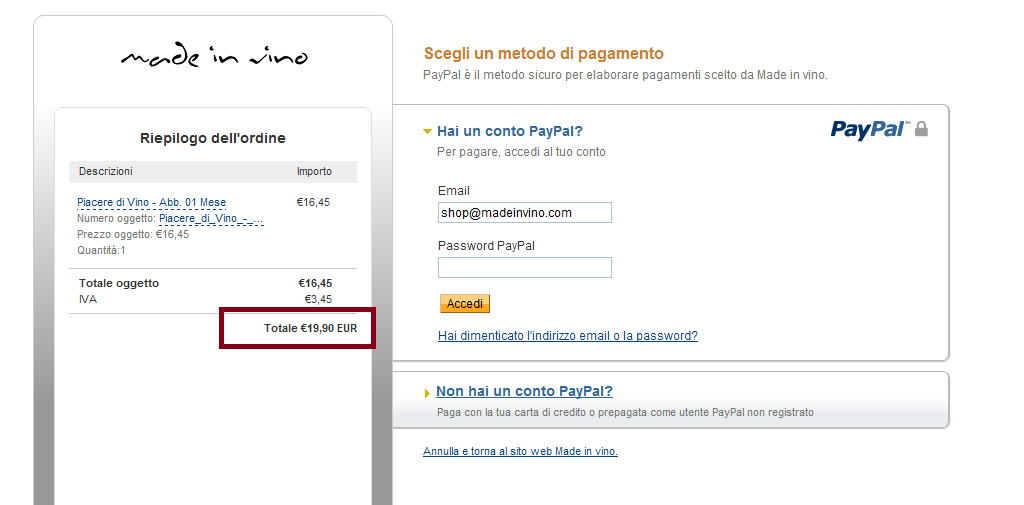Viewport: 1024px width, 505px height.
Task: Click the Importo column header
Action: coord(314,172)
